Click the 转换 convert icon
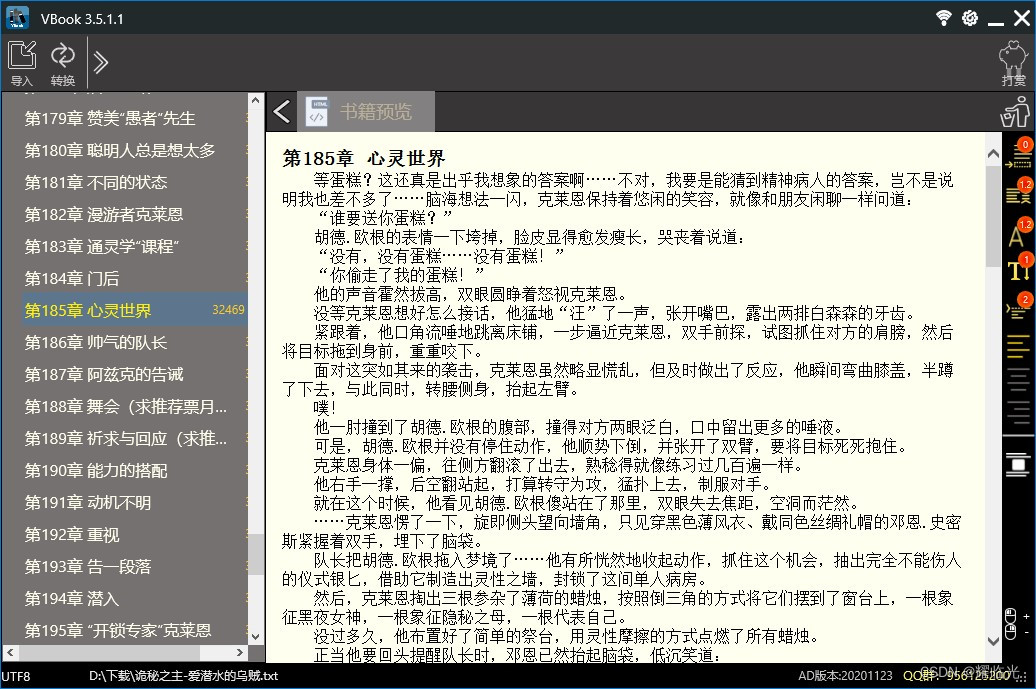The image size is (1036, 689). pos(63,62)
